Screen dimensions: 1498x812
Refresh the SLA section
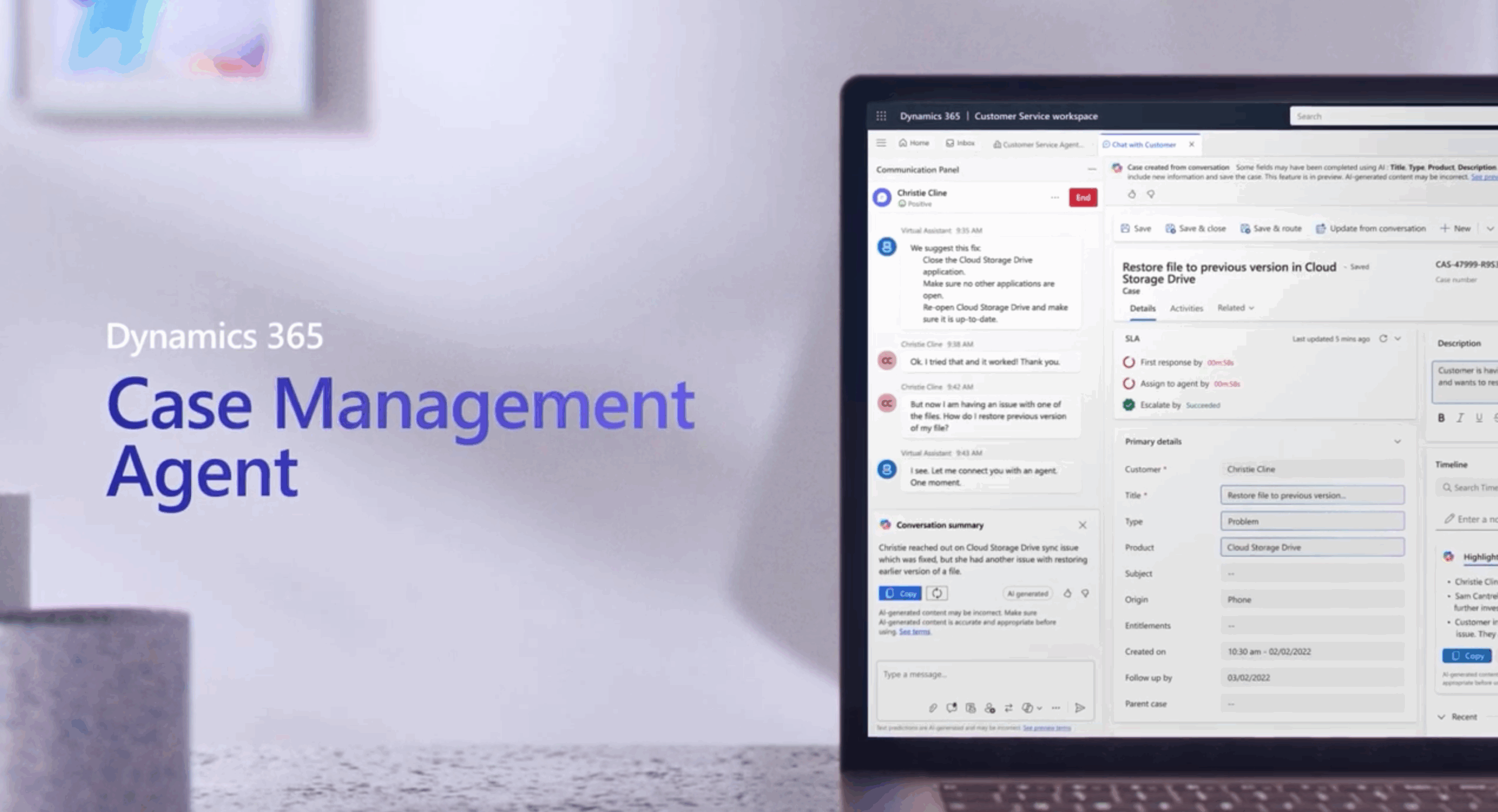(x=1383, y=339)
